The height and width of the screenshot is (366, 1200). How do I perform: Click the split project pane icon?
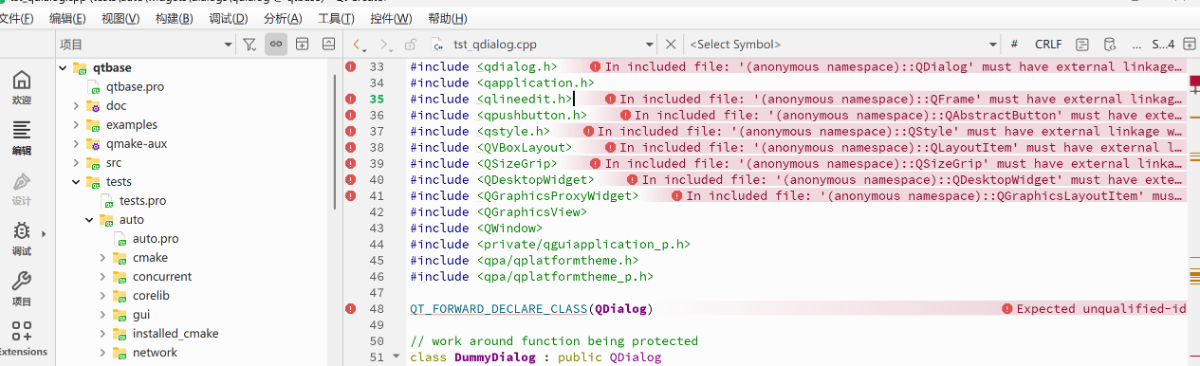tap(301, 44)
